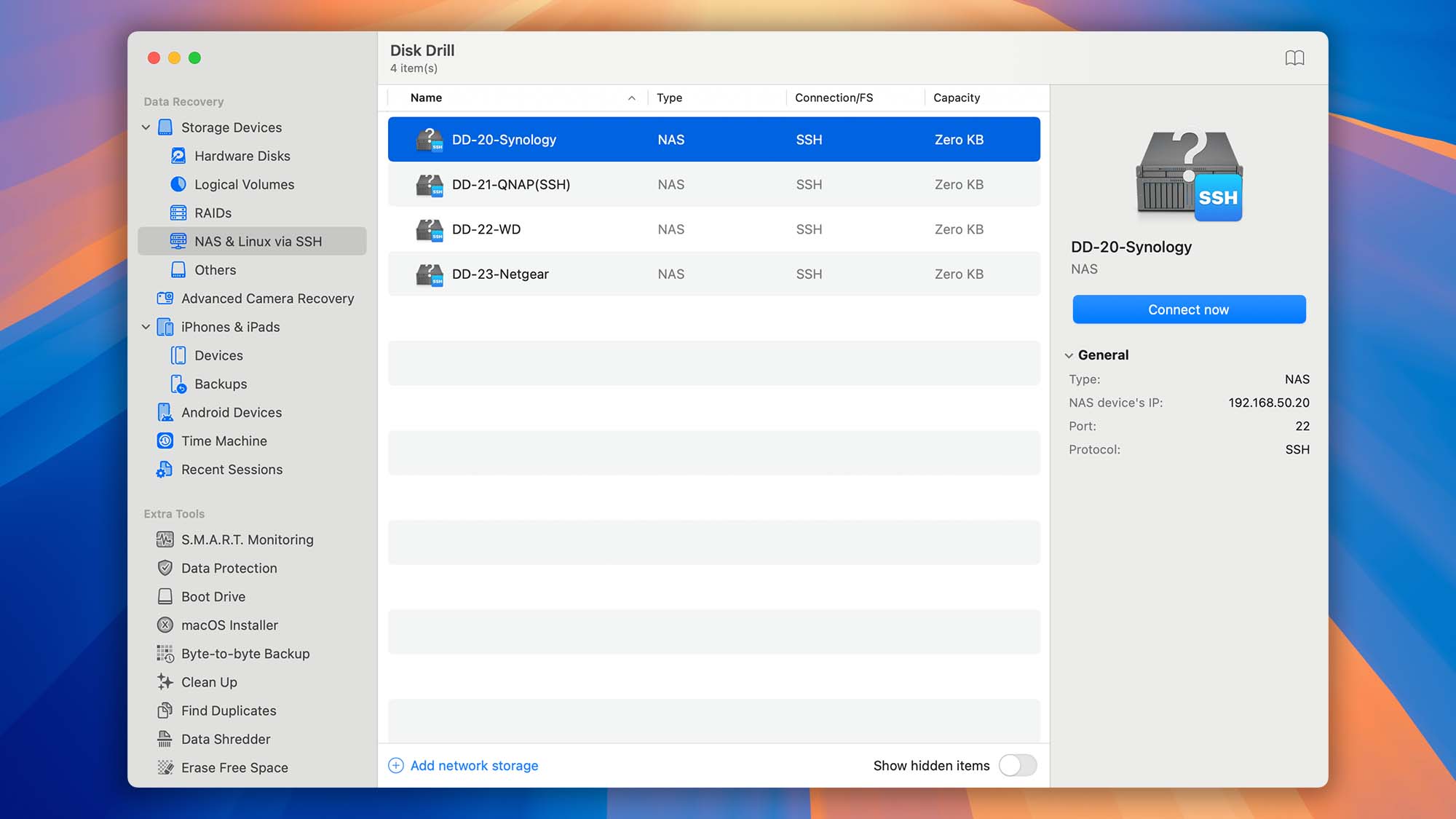The image size is (1456, 819).
Task: Click the large SSH NAS device image
Action: [1190, 176]
